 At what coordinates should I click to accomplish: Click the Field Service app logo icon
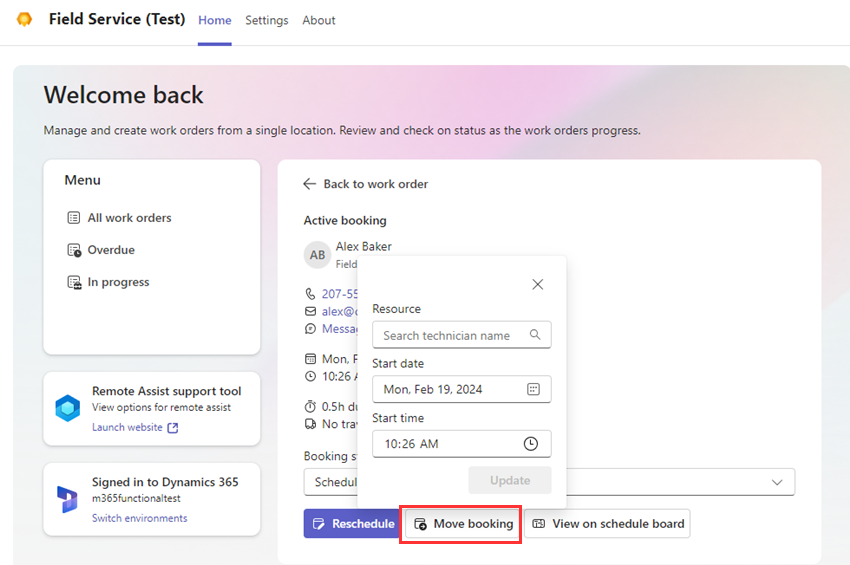point(24,20)
